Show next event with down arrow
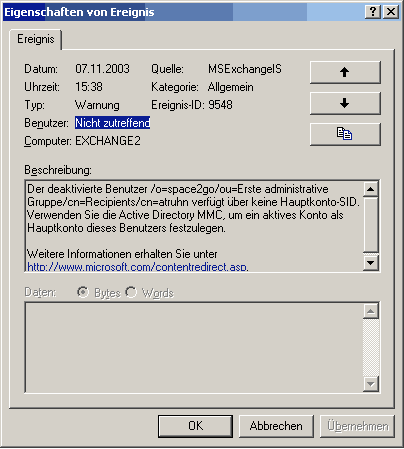404x449 pixels. coord(345,103)
